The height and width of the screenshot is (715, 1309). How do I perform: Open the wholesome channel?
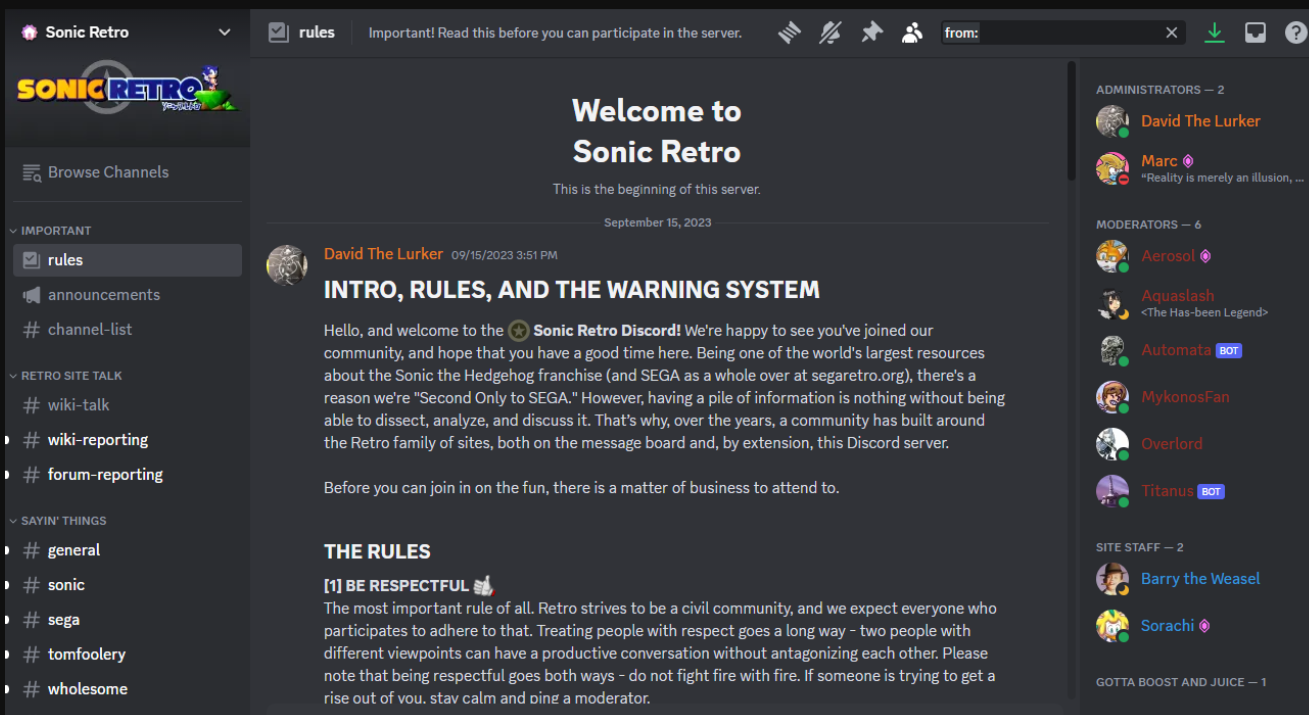127,689
